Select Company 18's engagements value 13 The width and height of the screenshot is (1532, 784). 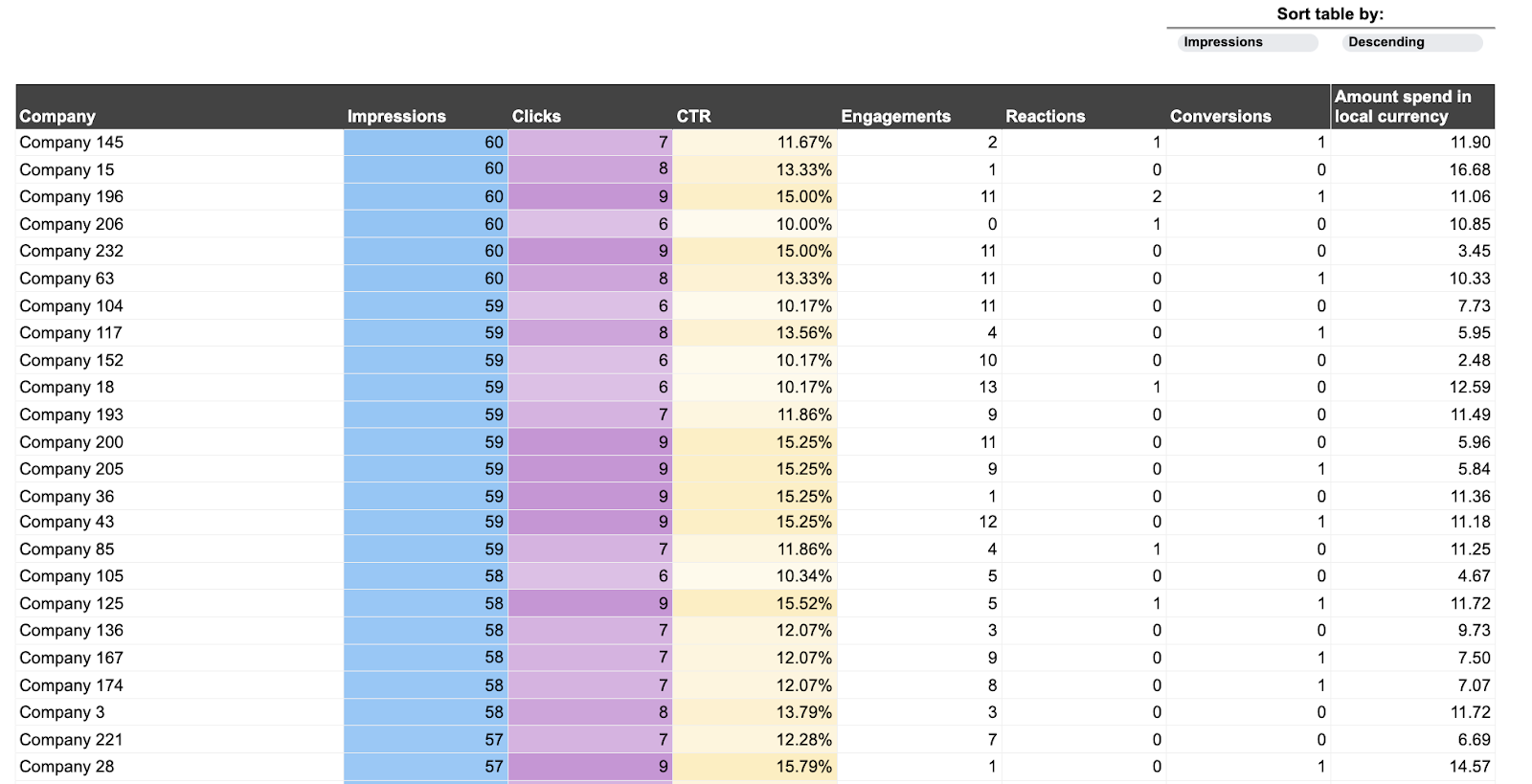[986, 387]
